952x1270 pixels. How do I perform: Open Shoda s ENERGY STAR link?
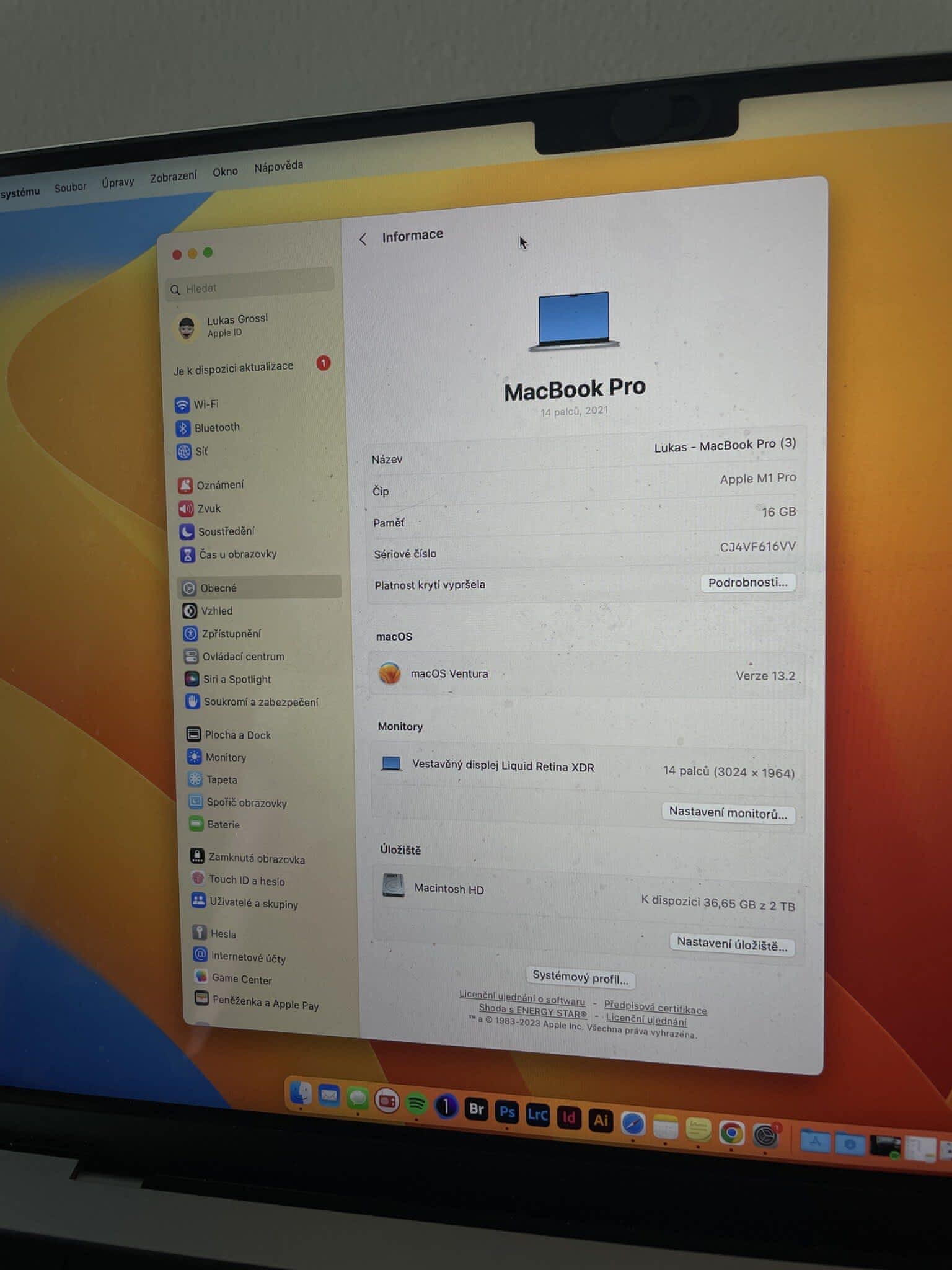tap(532, 1011)
